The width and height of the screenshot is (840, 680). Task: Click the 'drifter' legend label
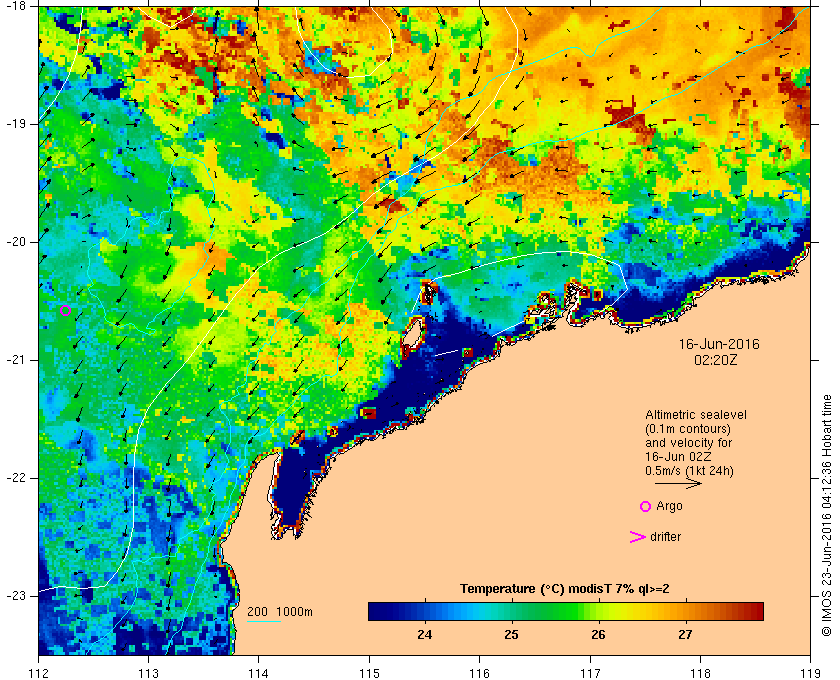665,537
